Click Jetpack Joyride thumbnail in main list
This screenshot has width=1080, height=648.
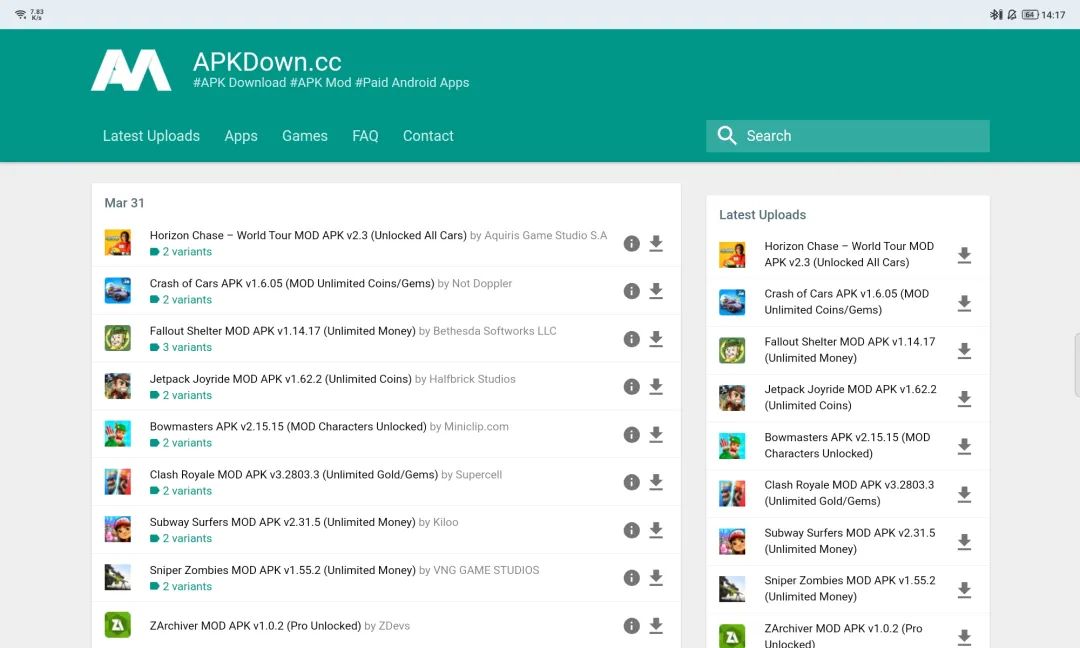click(118, 386)
